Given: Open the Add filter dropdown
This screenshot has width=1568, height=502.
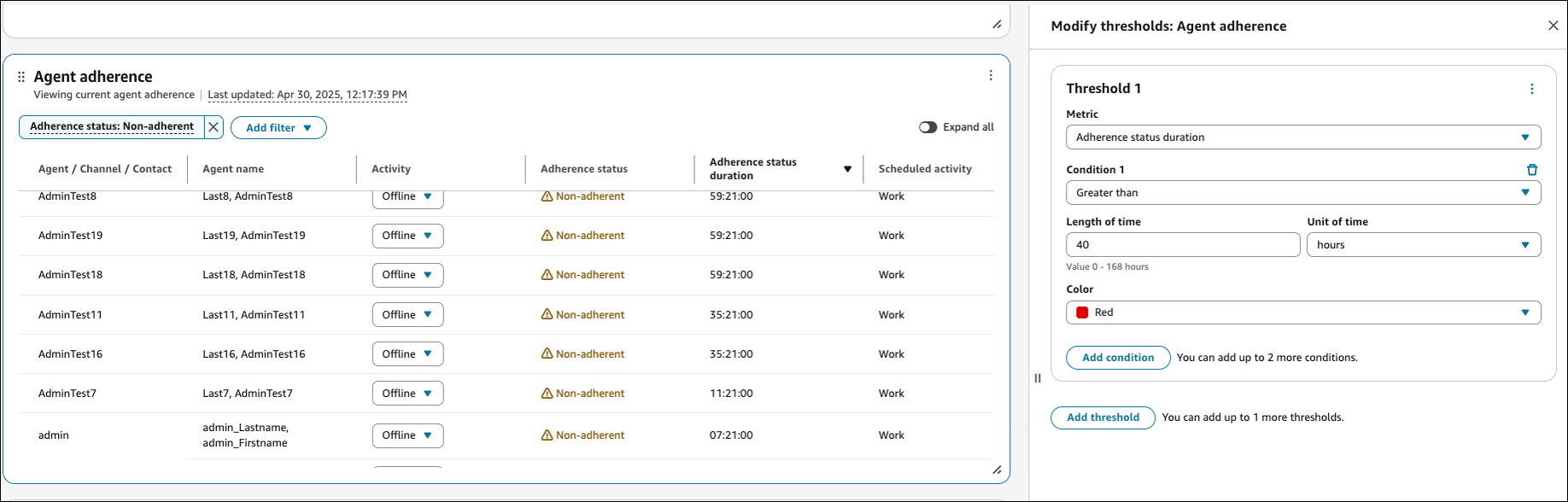Looking at the screenshot, I should click(x=278, y=128).
